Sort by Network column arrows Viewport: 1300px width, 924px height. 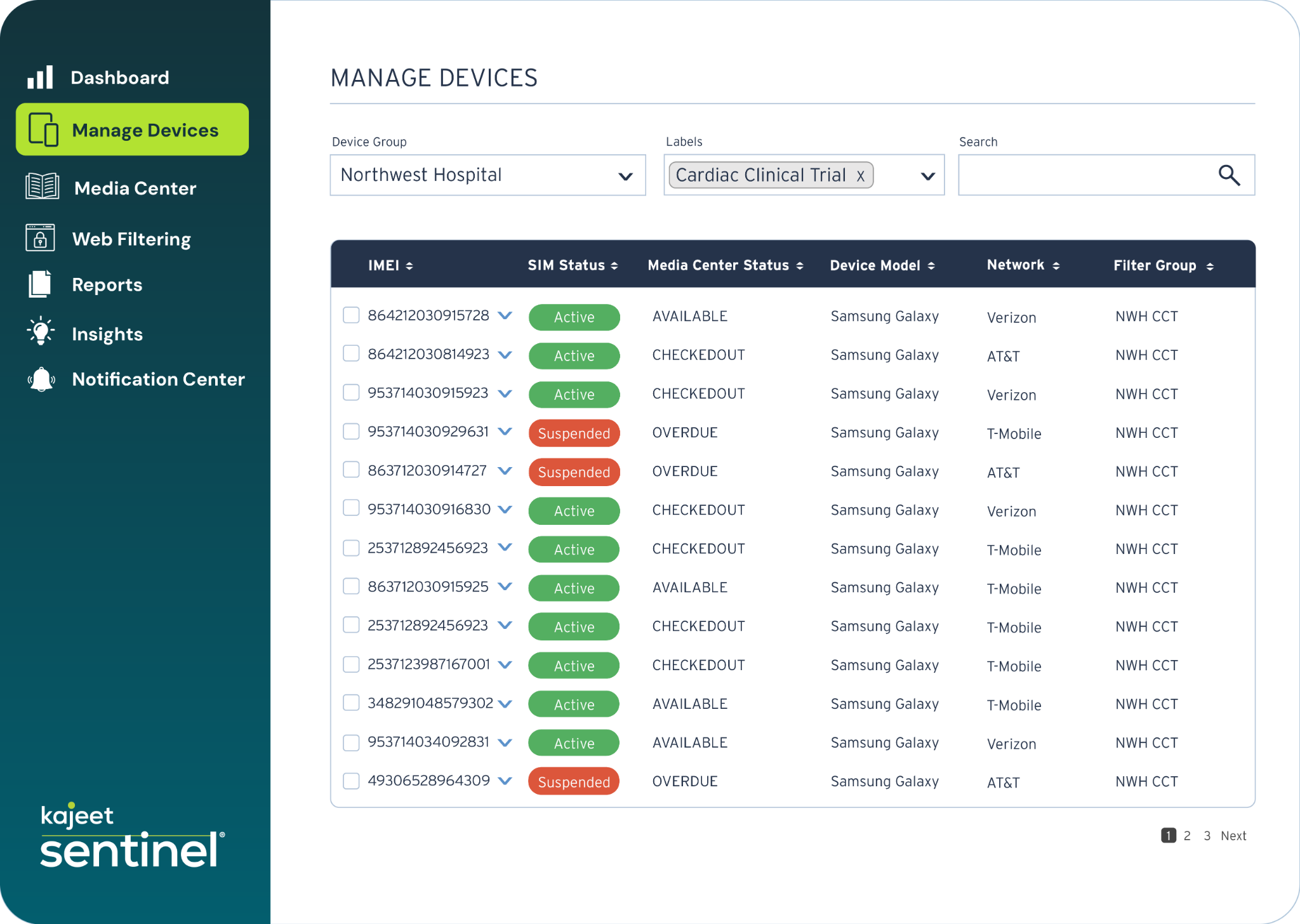point(1056,266)
